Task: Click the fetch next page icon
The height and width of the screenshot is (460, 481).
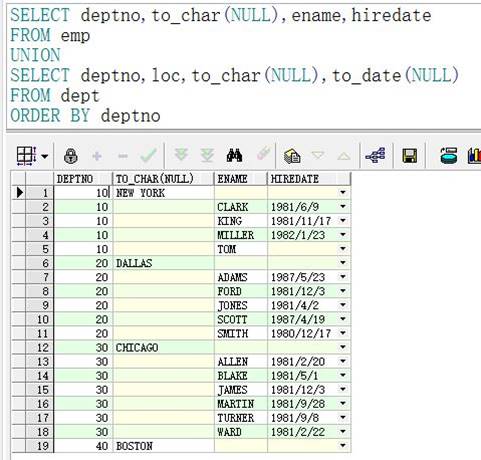Action: click(x=181, y=155)
